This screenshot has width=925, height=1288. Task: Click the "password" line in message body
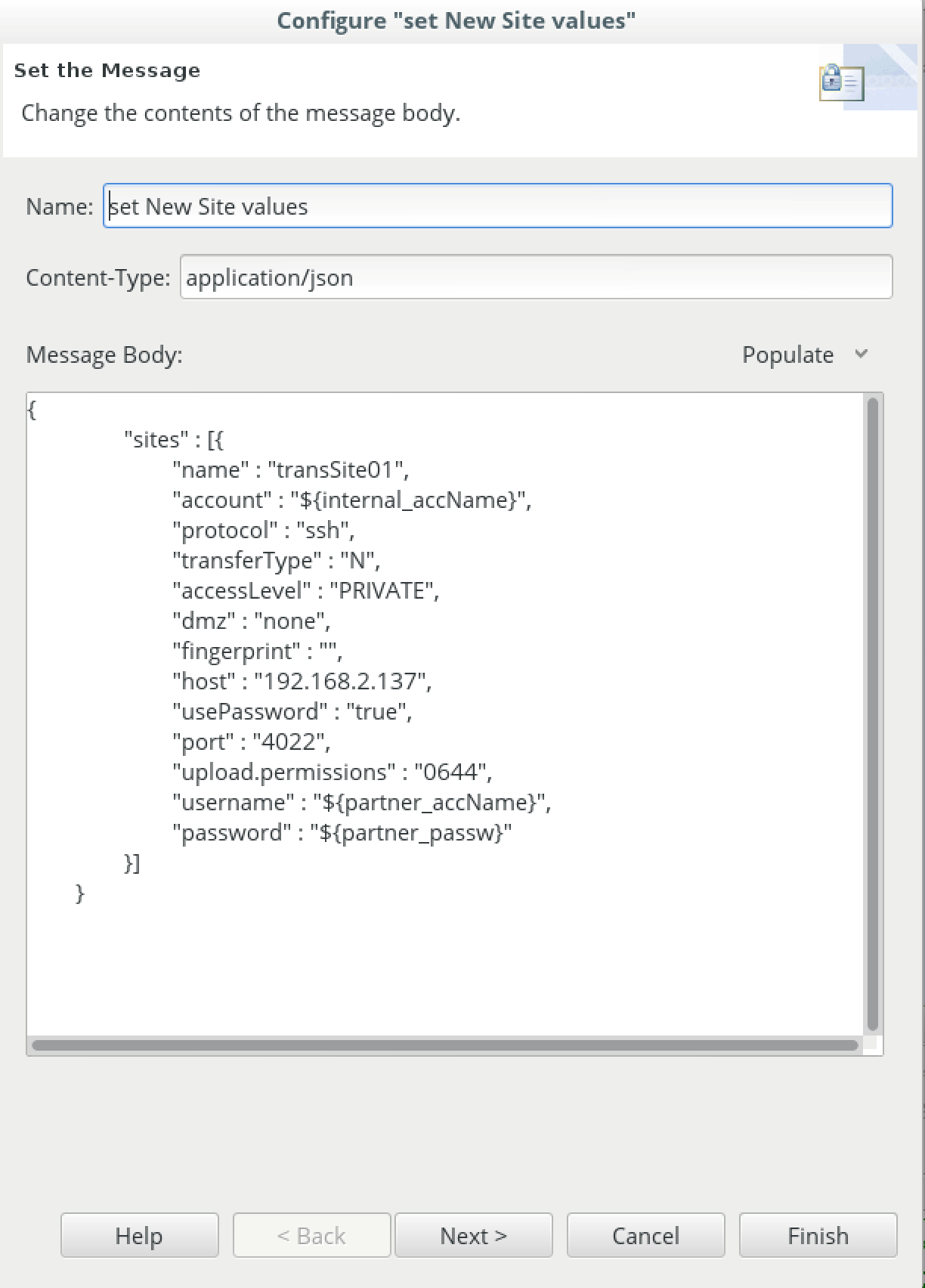pos(342,832)
